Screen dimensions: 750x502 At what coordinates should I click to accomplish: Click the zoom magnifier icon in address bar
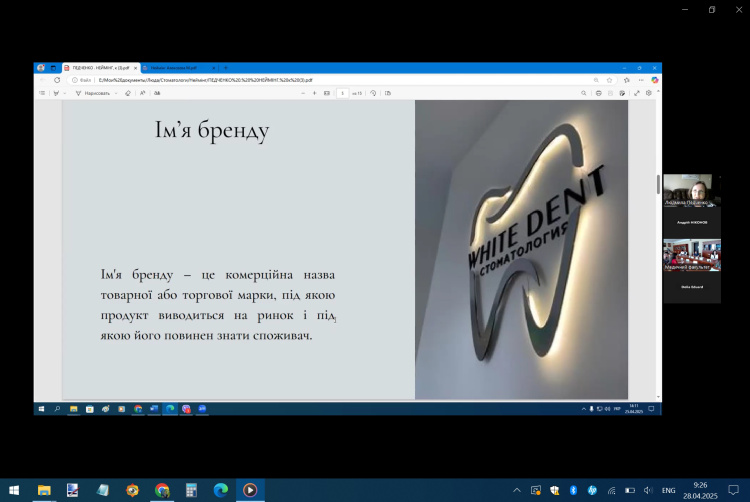(596, 80)
